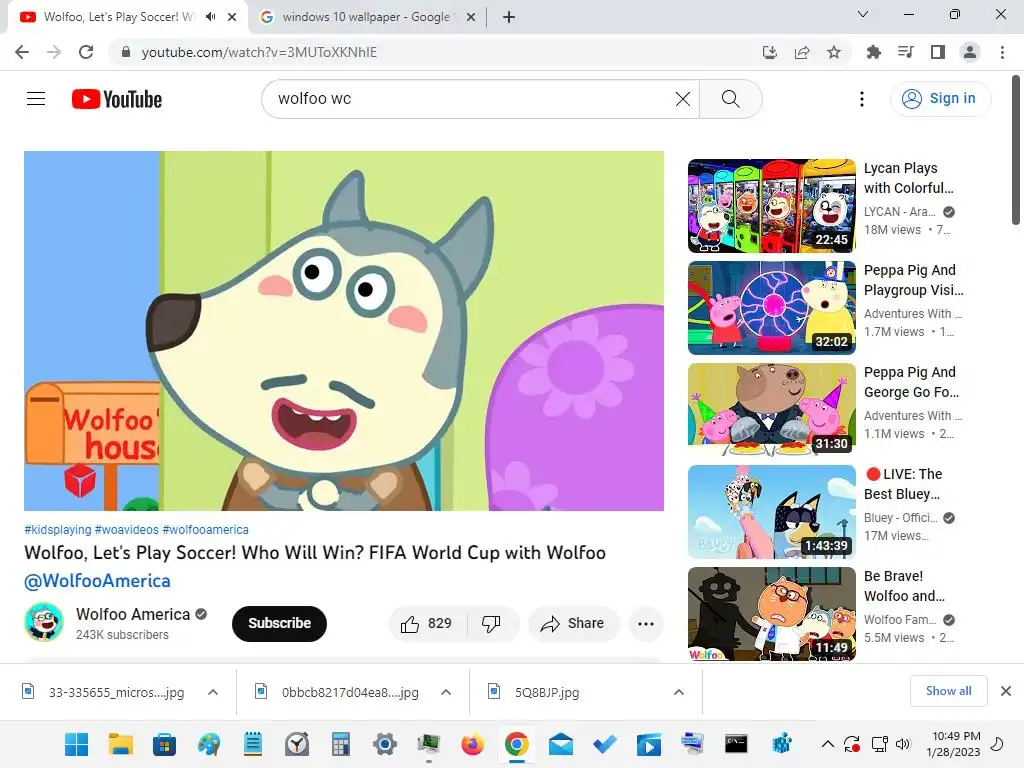
Task: Go to the YouTube home logo
Action: (x=117, y=99)
